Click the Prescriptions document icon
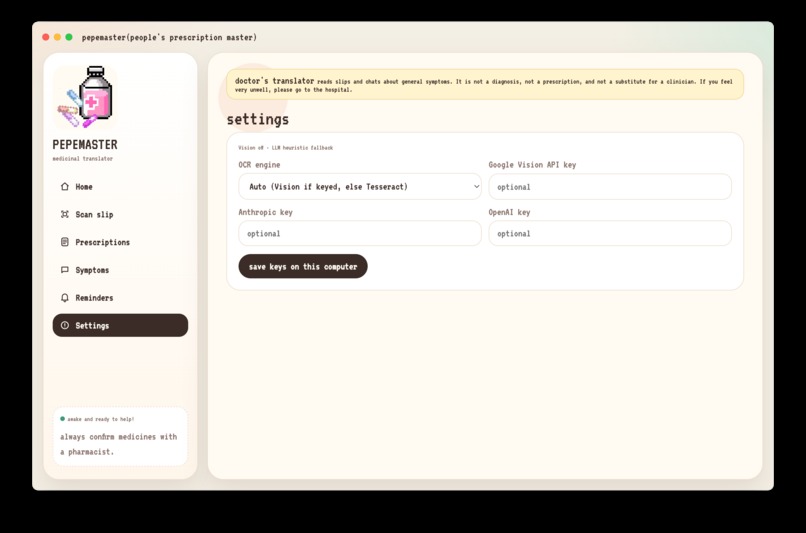Image resolution: width=806 pixels, height=533 pixels. (x=65, y=242)
